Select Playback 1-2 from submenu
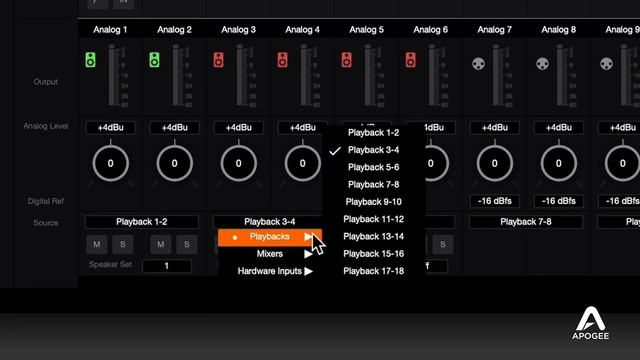The width and height of the screenshot is (640, 360). point(373,133)
